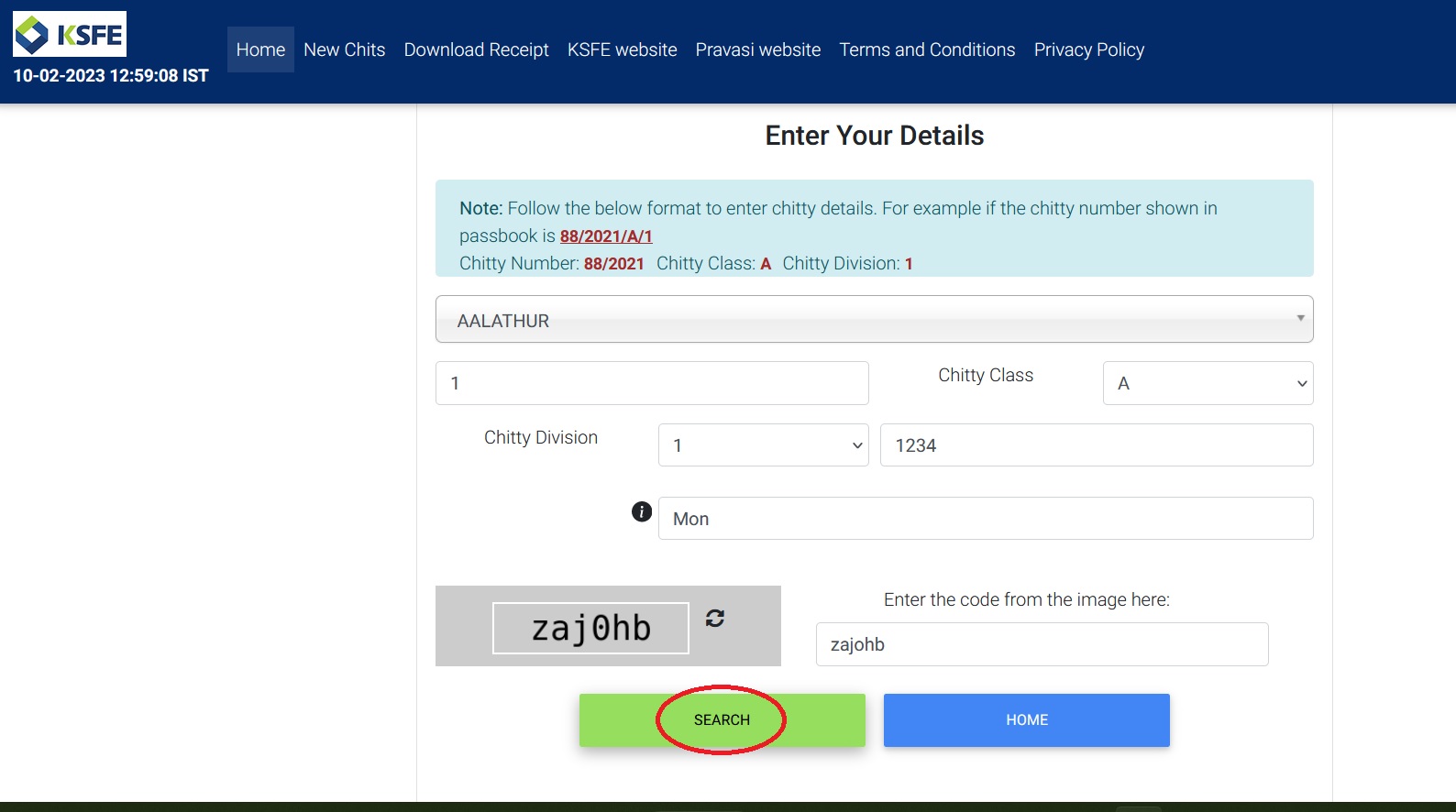Click the chitty number field containing 1
The image size is (1456, 812).
click(652, 383)
